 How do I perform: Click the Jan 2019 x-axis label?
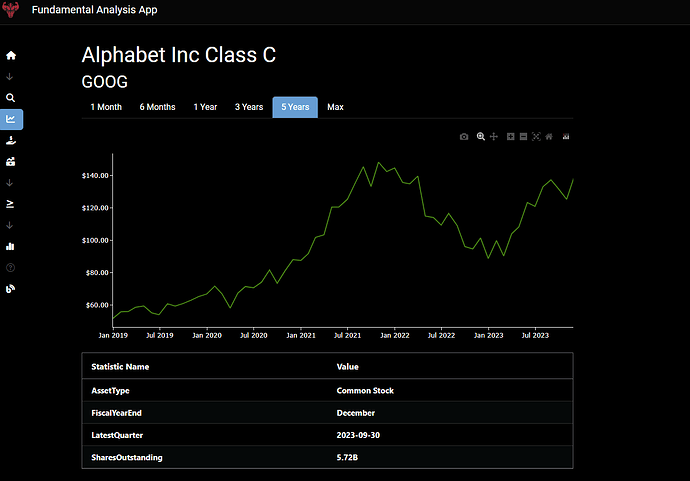113,335
